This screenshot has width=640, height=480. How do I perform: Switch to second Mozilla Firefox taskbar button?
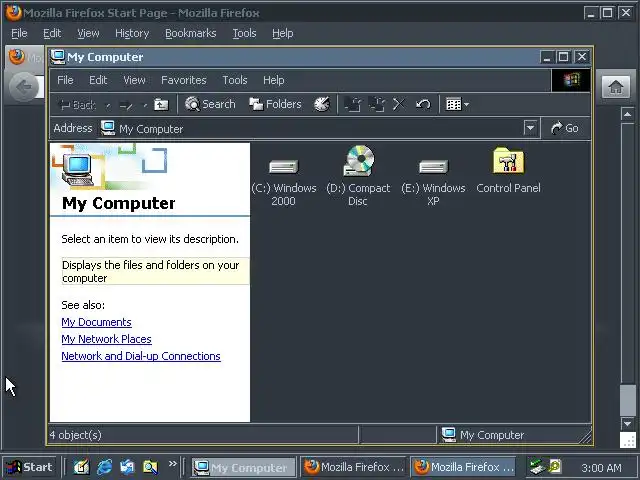point(463,467)
